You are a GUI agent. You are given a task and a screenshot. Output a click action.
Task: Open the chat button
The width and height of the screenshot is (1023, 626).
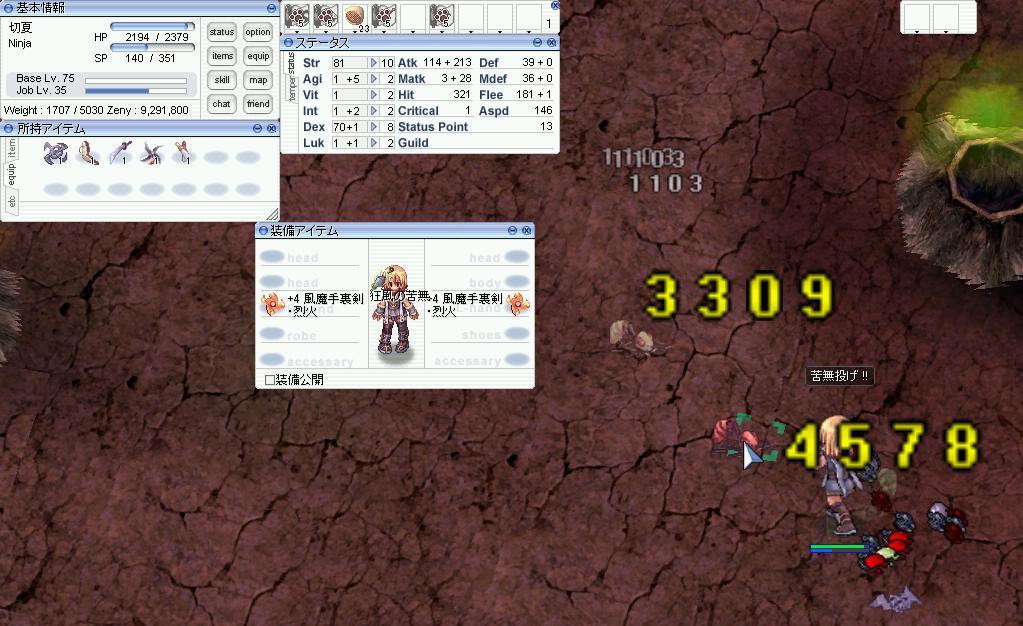[x=222, y=104]
